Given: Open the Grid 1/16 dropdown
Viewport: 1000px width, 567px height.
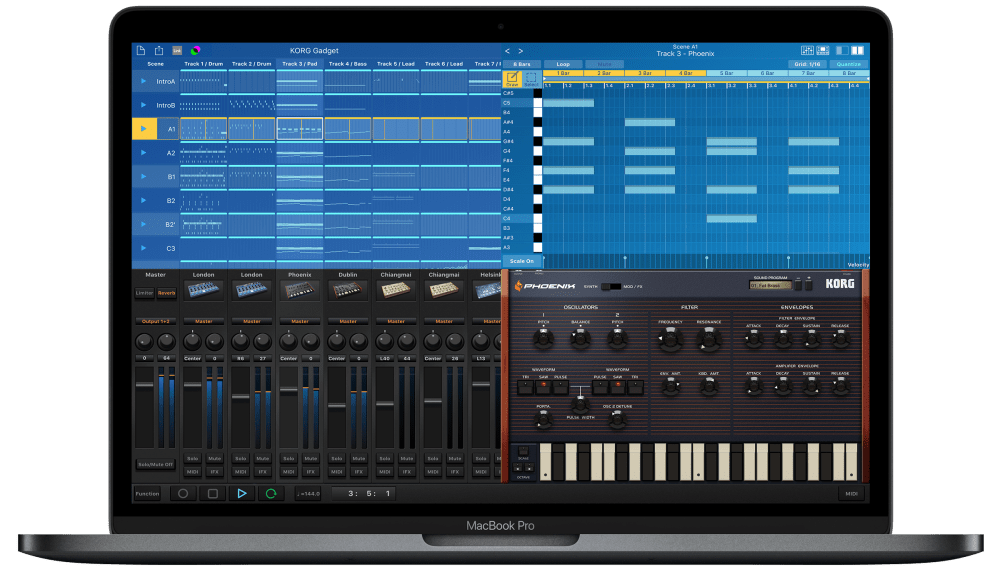Looking at the screenshot, I should pyautogui.click(x=806, y=64).
